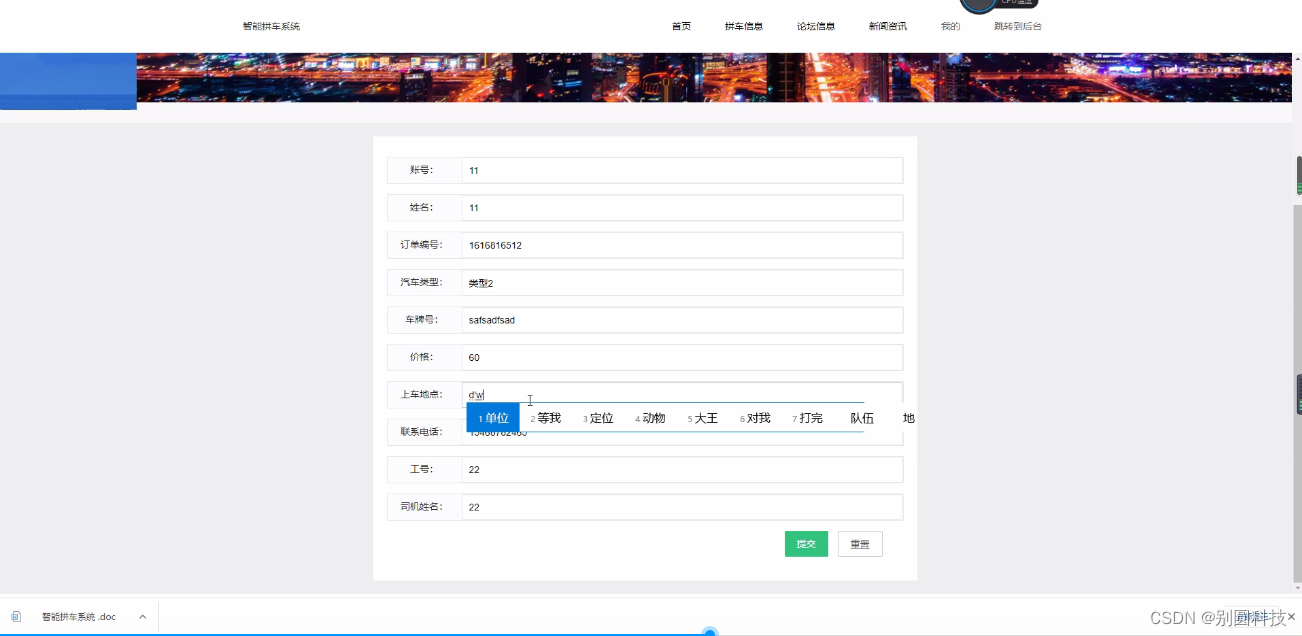Image resolution: width=1302 pixels, height=636 pixels.
Task: Close the download bar
Action: (1291, 617)
